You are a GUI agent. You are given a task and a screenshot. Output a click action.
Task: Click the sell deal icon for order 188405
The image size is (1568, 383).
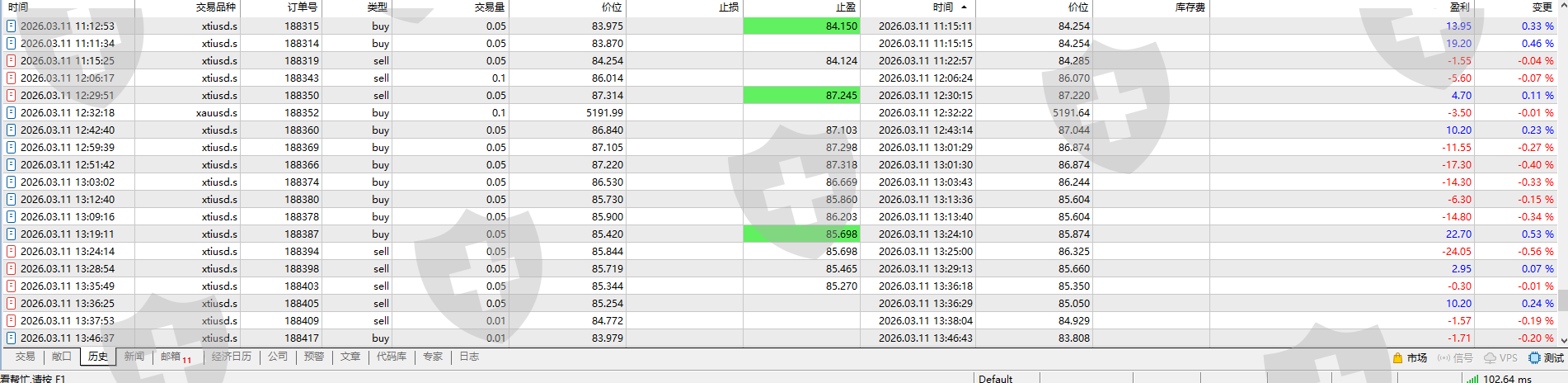[x=12, y=304]
